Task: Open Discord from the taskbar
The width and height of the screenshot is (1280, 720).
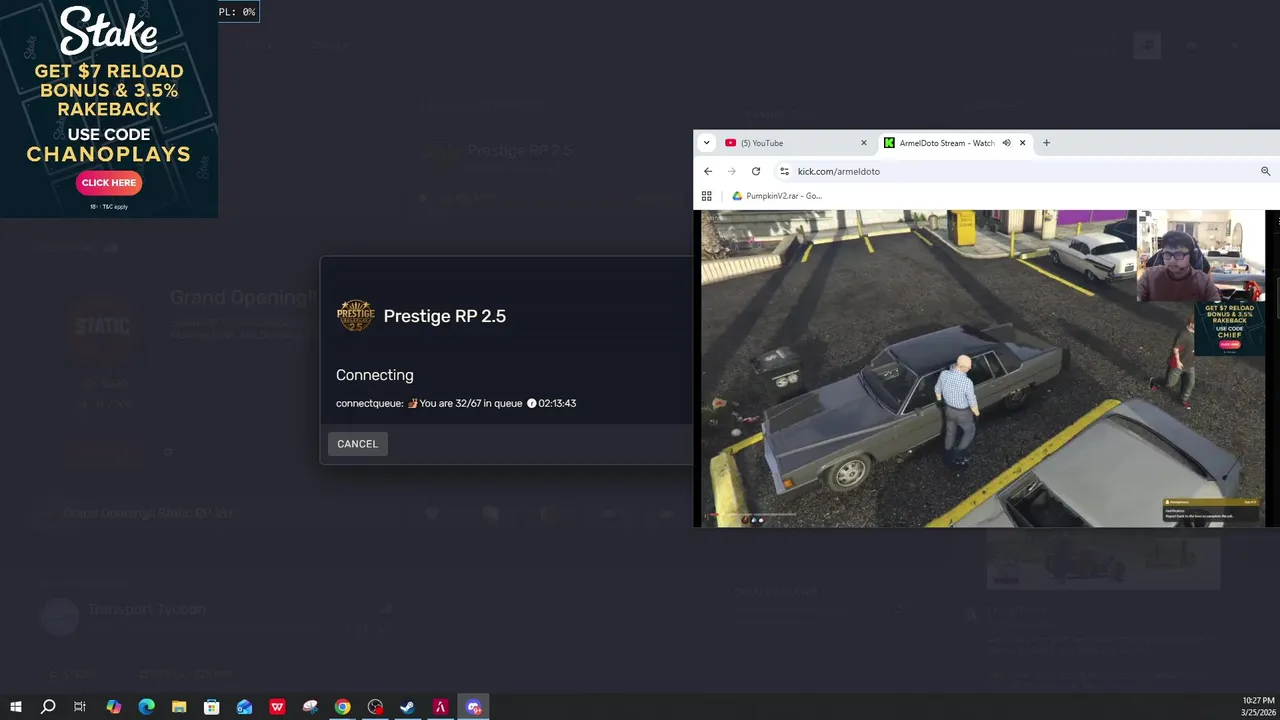Action: pyautogui.click(x=473, y=707)
